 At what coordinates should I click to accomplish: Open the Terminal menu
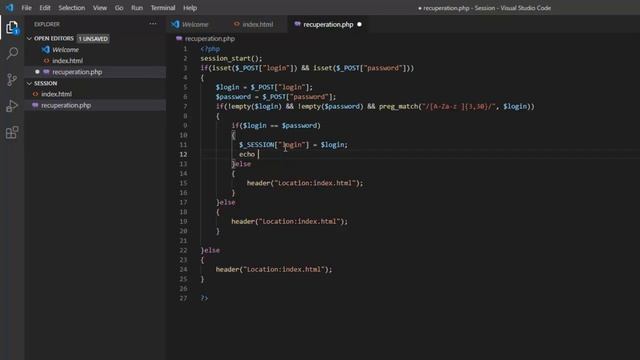[163, 8]
